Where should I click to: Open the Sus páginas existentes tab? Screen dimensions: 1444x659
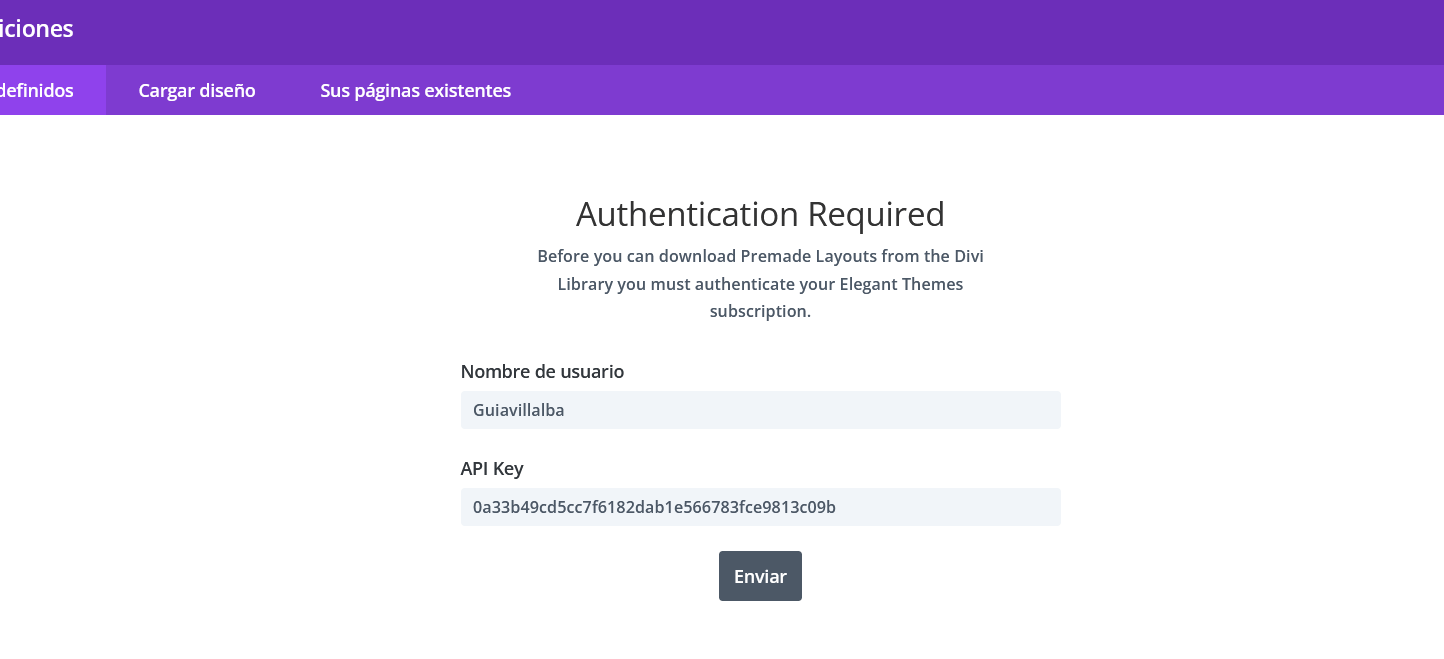point(415,91)
